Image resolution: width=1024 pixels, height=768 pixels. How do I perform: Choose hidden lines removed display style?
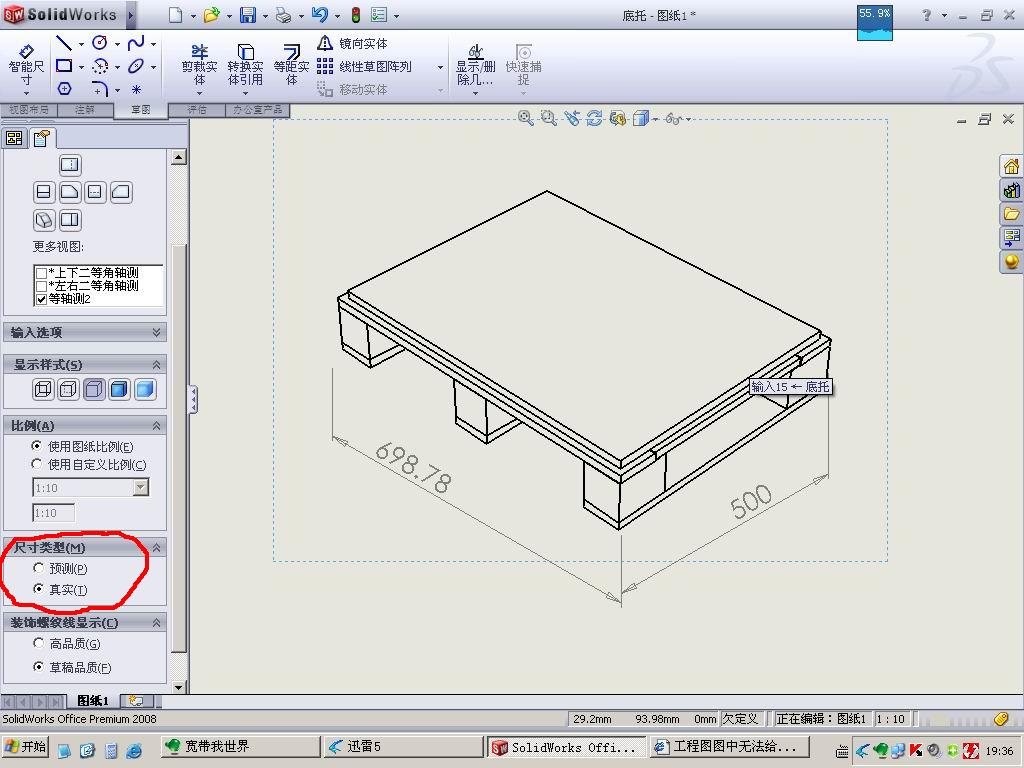pyautogui.click(x=94, y=390)
